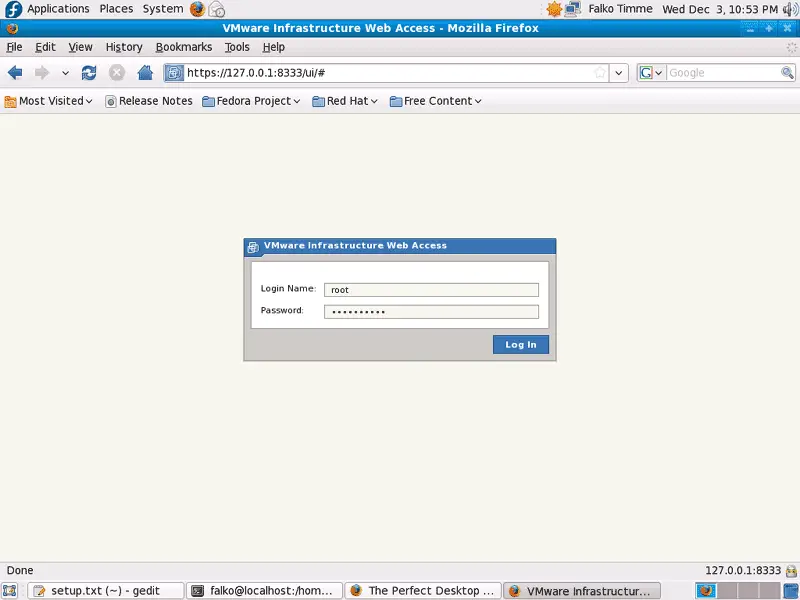Switch to the setup.txt gedit window
This screenshot has height=600, width=800.
106,591
